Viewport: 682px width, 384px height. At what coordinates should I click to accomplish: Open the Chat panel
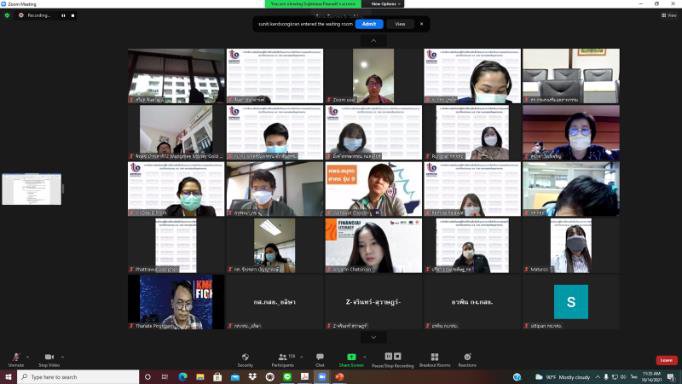click(320, 359)
